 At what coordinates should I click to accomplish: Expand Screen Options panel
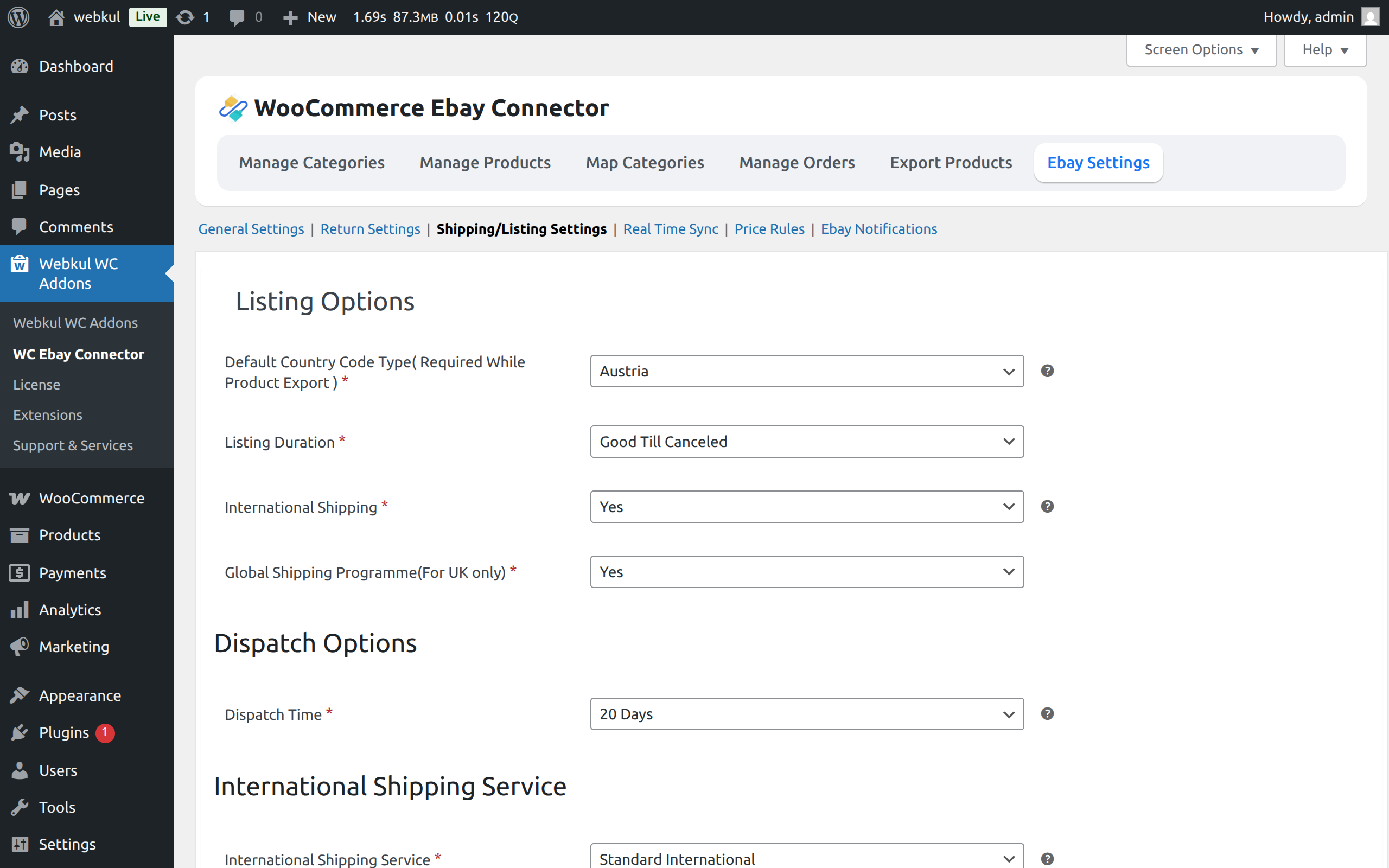click(1201, 50)
